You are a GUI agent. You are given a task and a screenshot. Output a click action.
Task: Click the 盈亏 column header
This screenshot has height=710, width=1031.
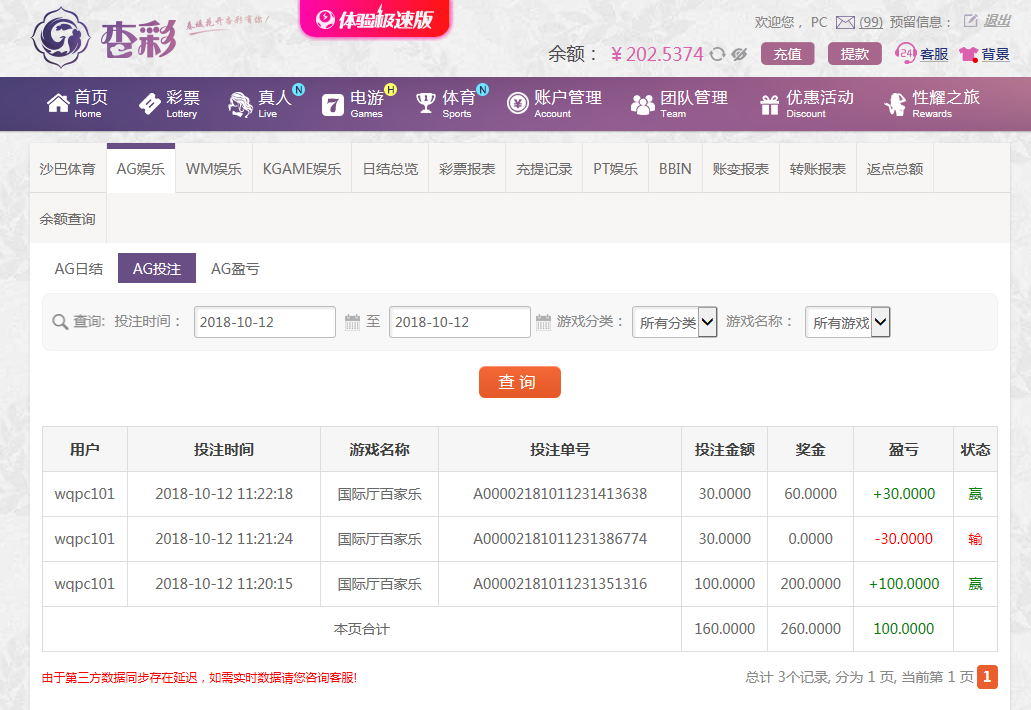pyautogui.click(x=903, y=450)
